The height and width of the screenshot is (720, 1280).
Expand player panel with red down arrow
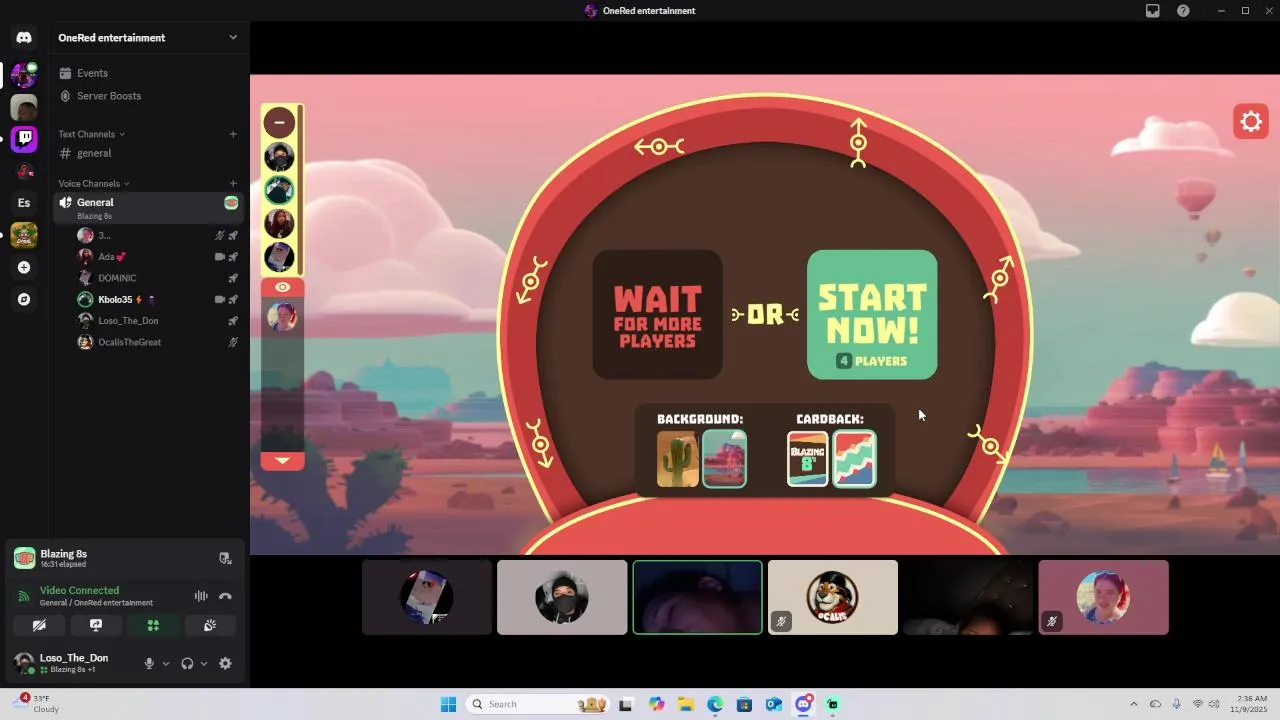[283, 461]
